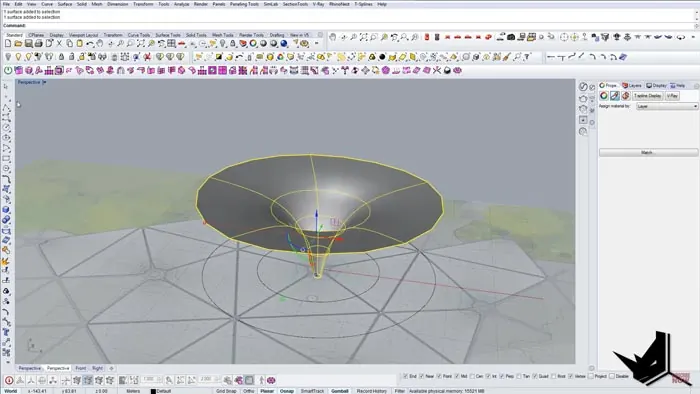Select the Pan view hand icon
This screenshot has width=700, height=394.
(100, 44)
